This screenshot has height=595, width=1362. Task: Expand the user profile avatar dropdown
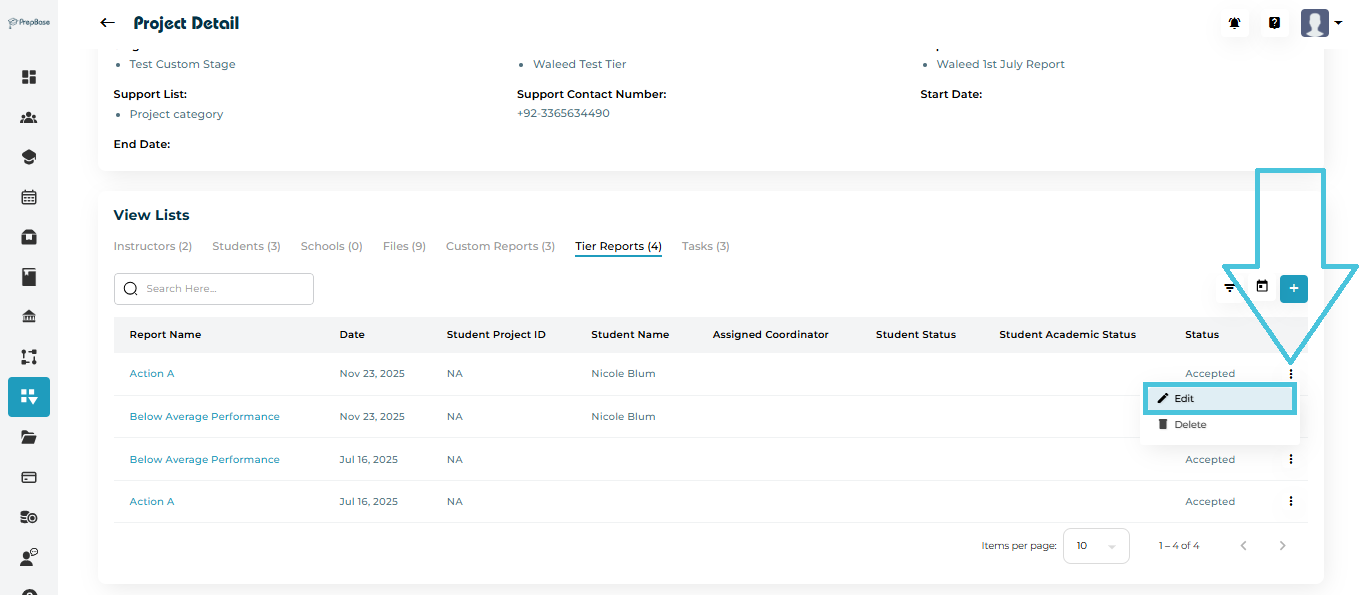(1321, 23)
